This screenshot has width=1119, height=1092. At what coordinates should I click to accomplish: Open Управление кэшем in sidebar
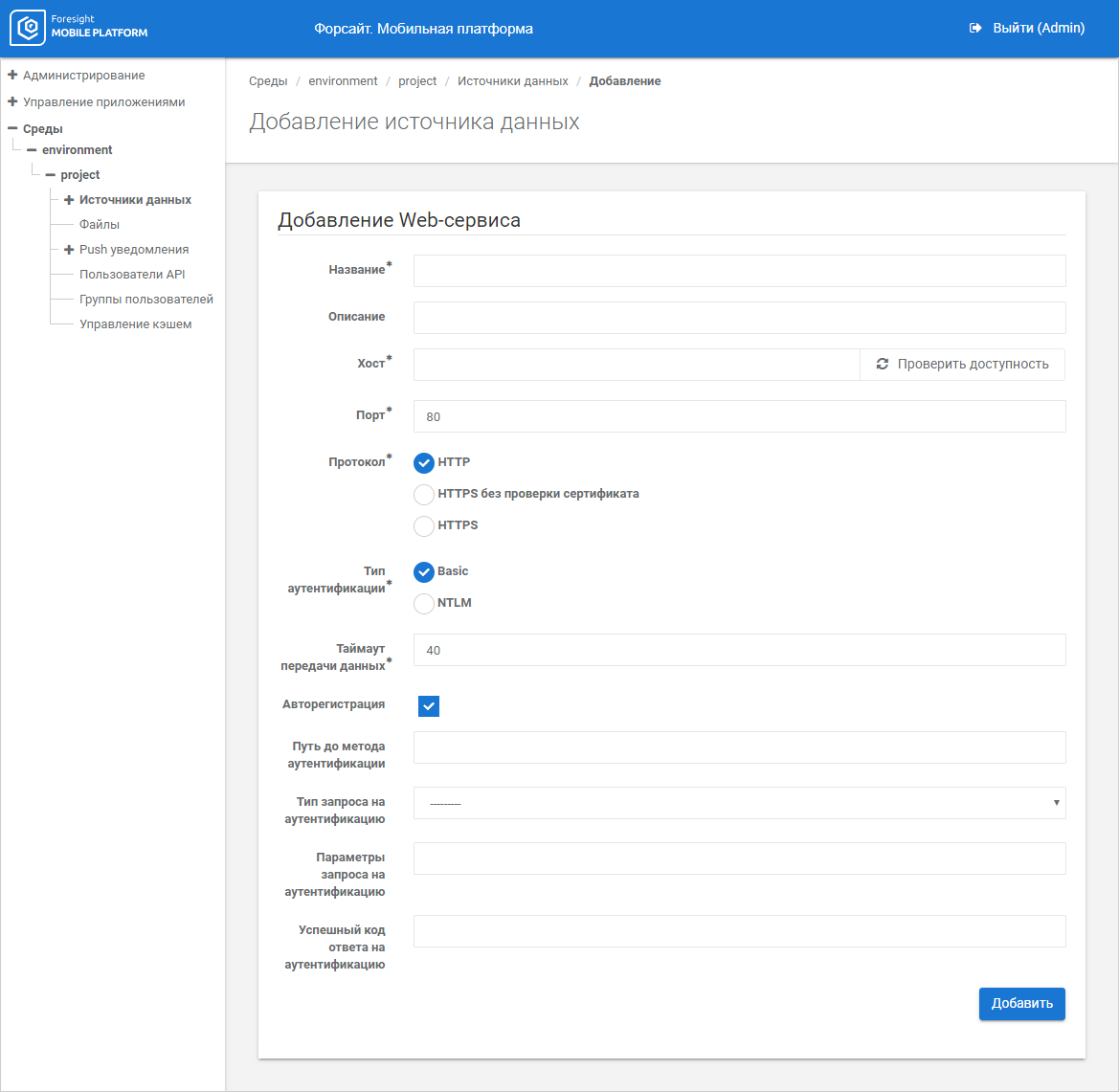[135, 324]
